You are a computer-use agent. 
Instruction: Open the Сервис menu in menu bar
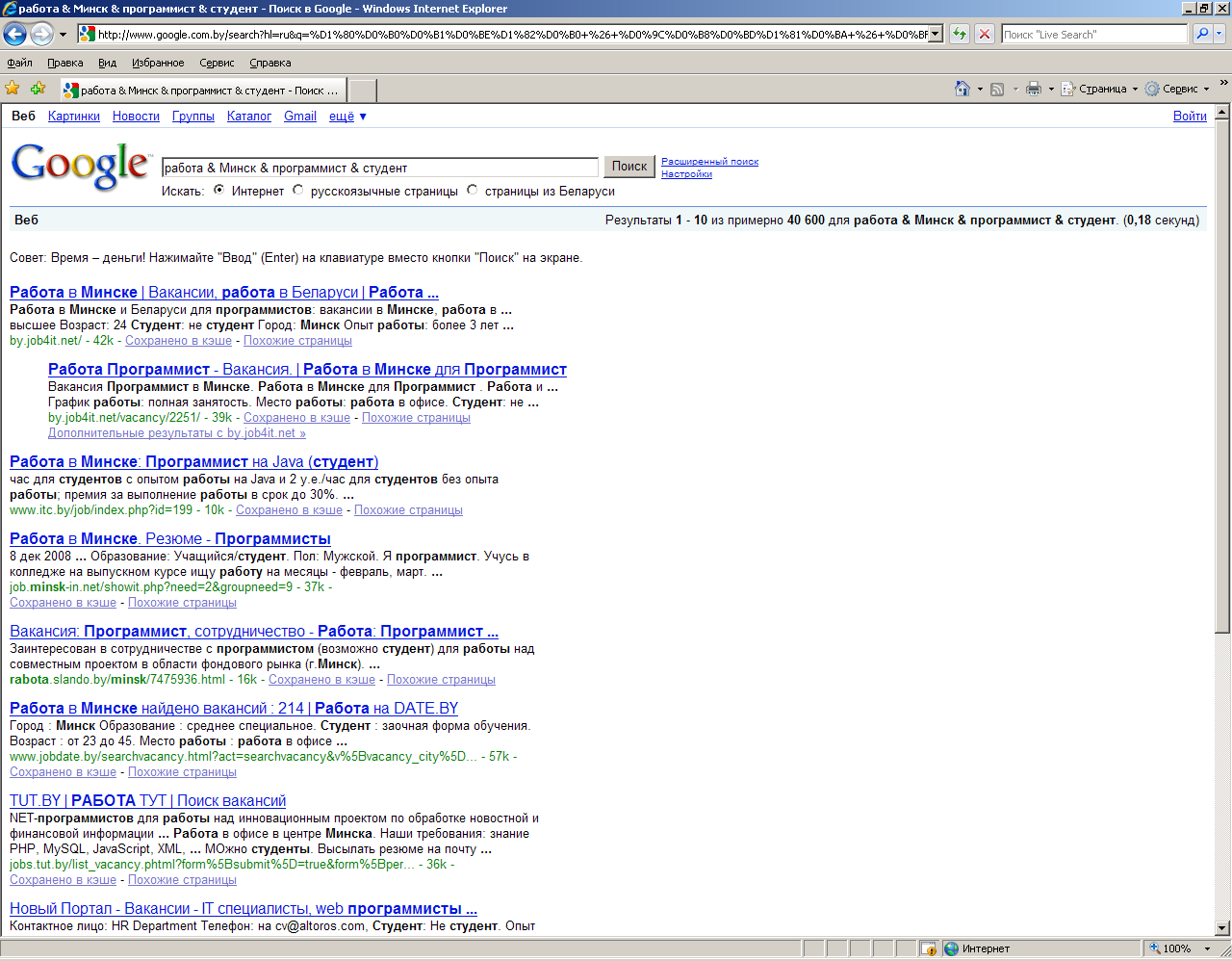pyautogui.click(x=217, y=63)
